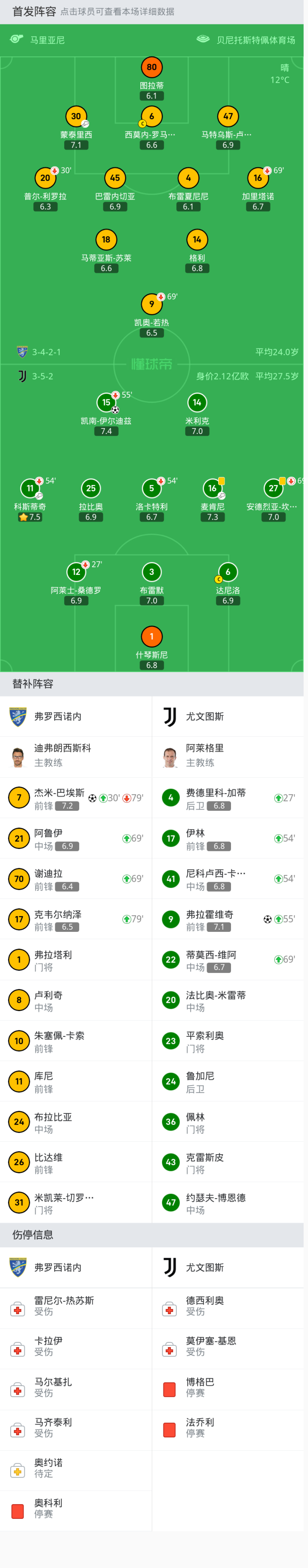This screenshot has height=1568, width=308.
Task: Open substitute 弗拉霍维奇 player details
Action: tap(228, 919)
